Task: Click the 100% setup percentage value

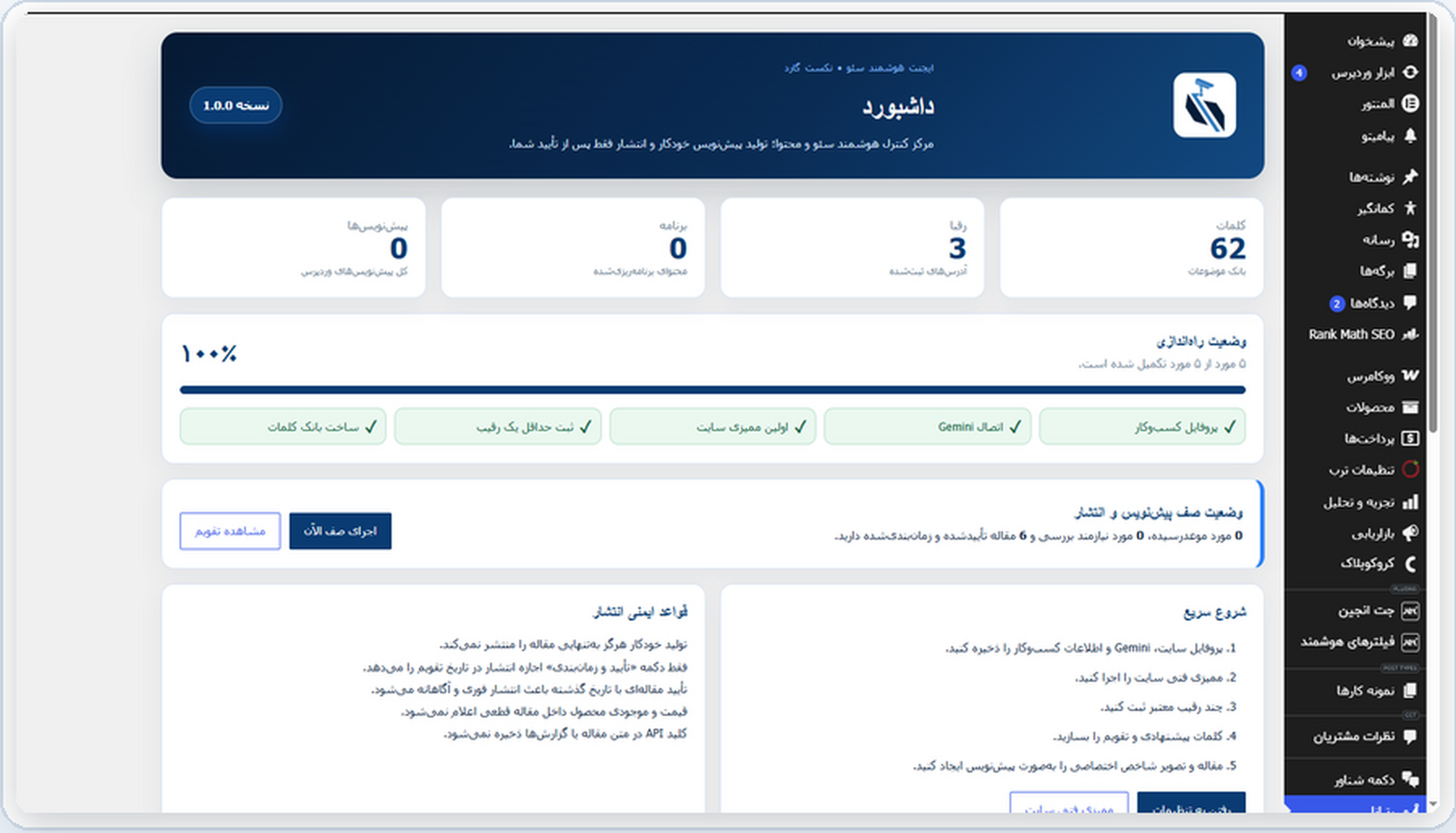Action: pos(209,353)
